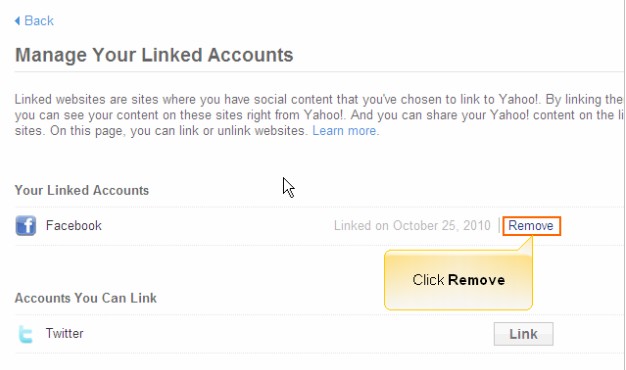Click the Your Linked Accounts section heading
626x370 pixels.
pos(82,190)
